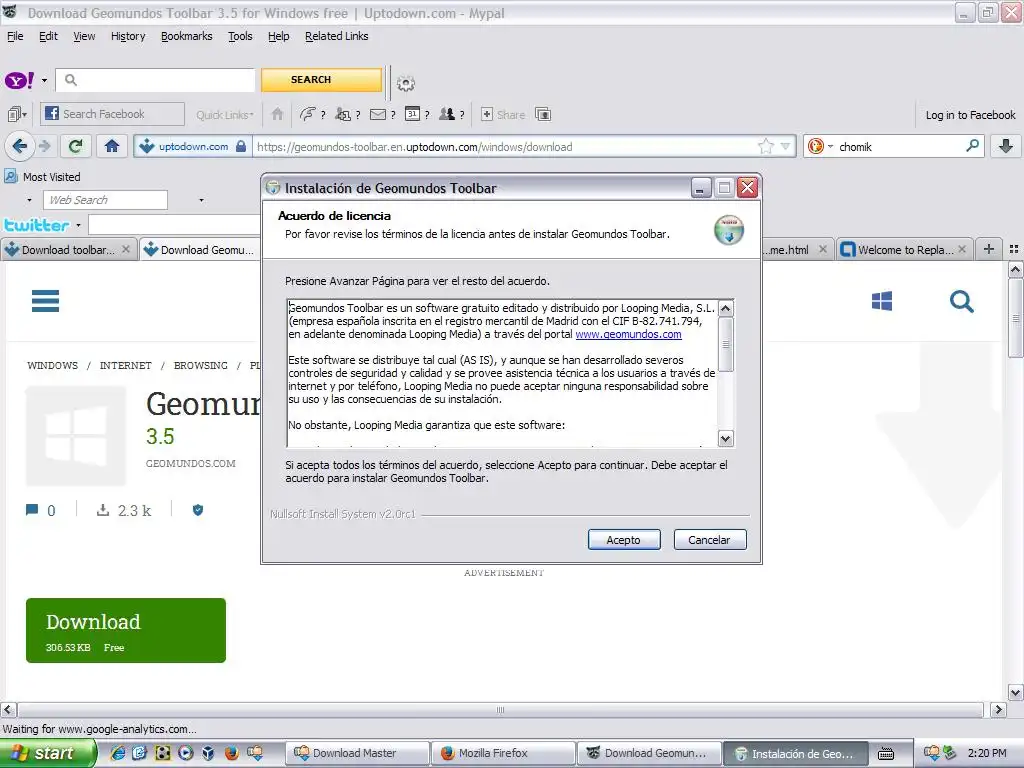Open Facebook friend requests icon
Screen dimensions: 1024x768
[x=343, y=114]
